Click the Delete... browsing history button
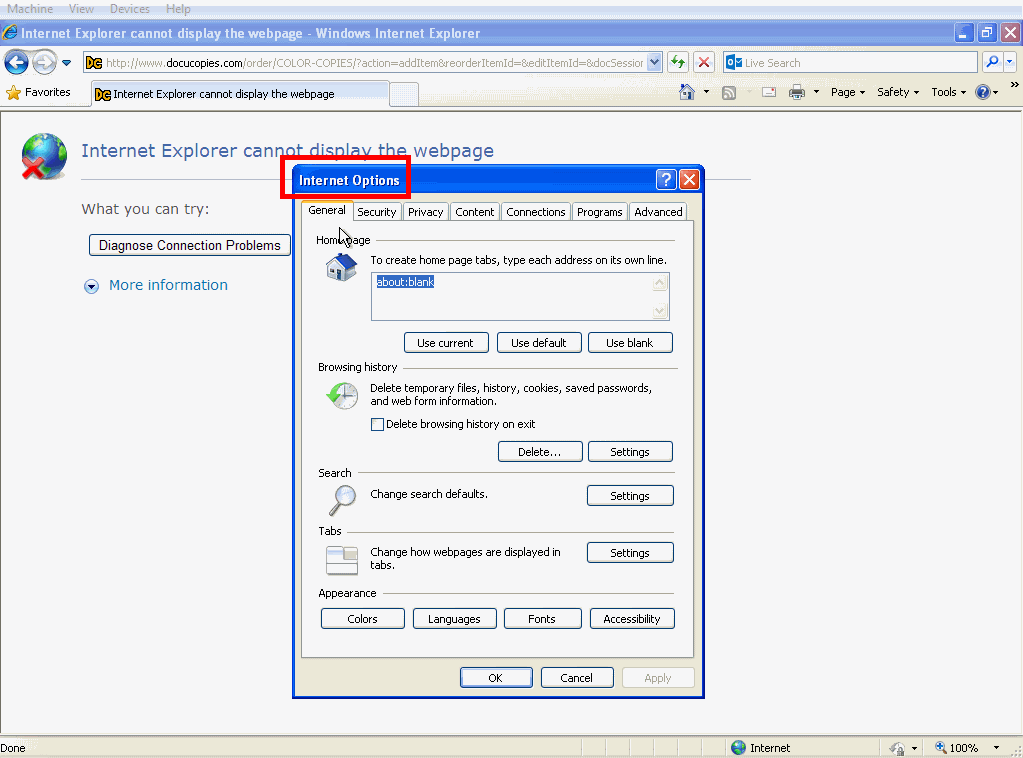This screenshot has width=1023, height=758. pos(540,451)
